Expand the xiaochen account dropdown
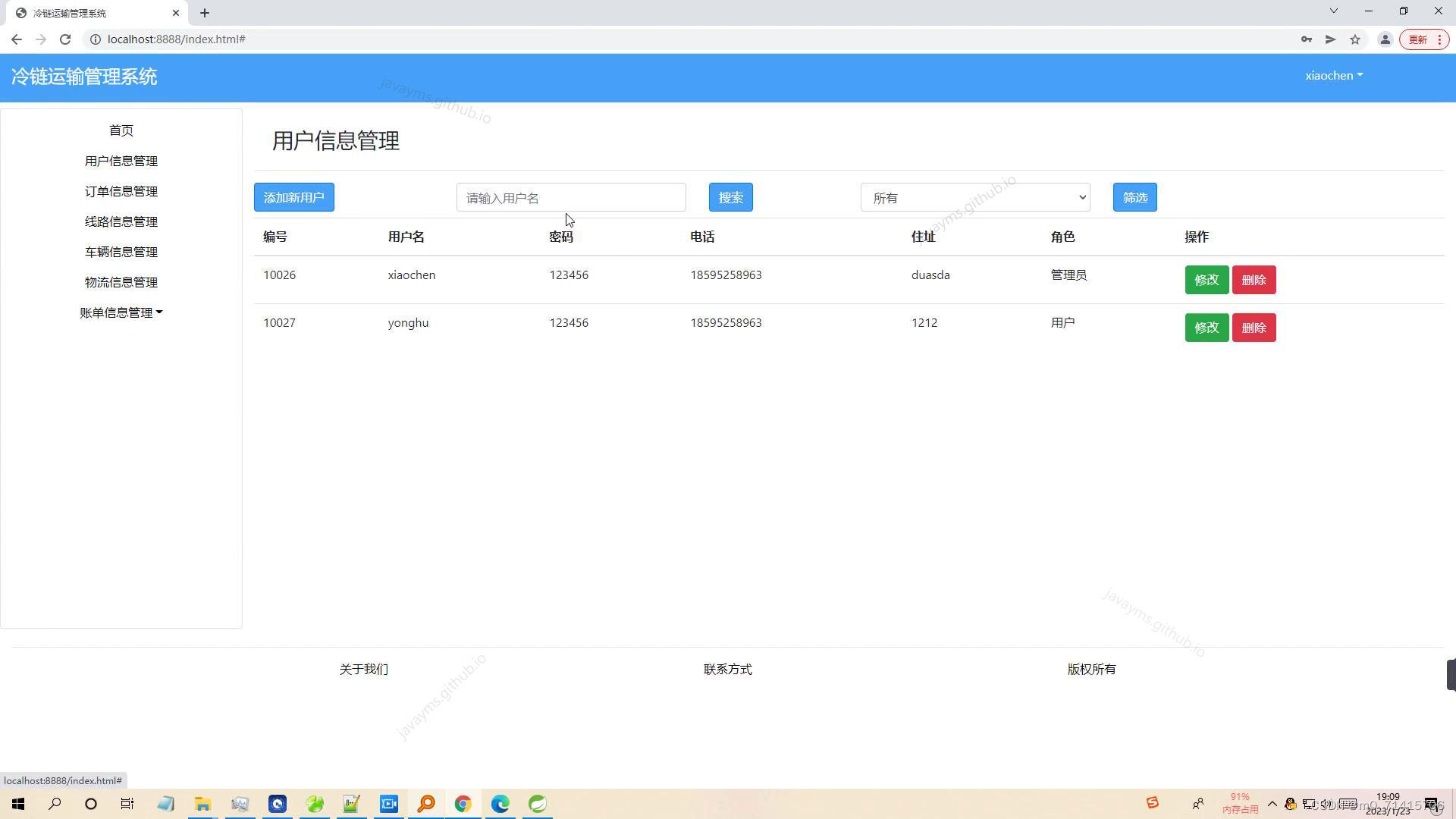 (1333, 76)
